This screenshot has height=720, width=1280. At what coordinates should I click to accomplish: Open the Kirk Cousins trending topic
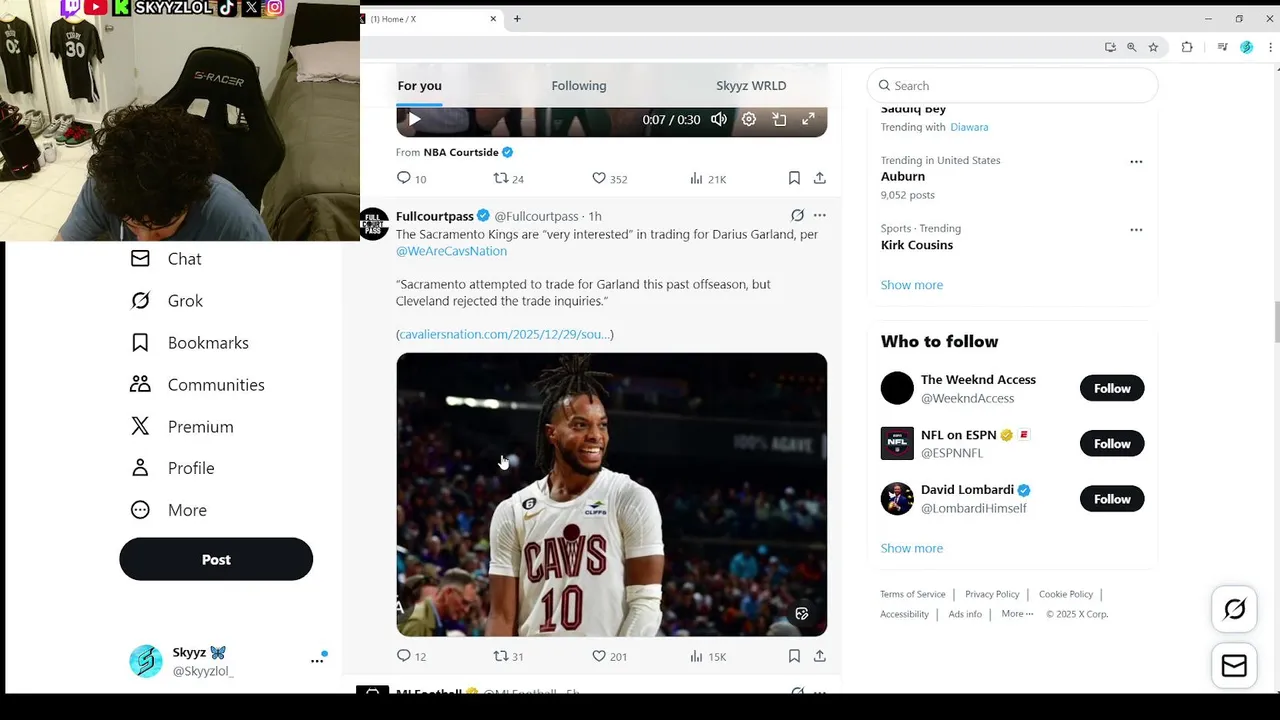pos(917,245)
